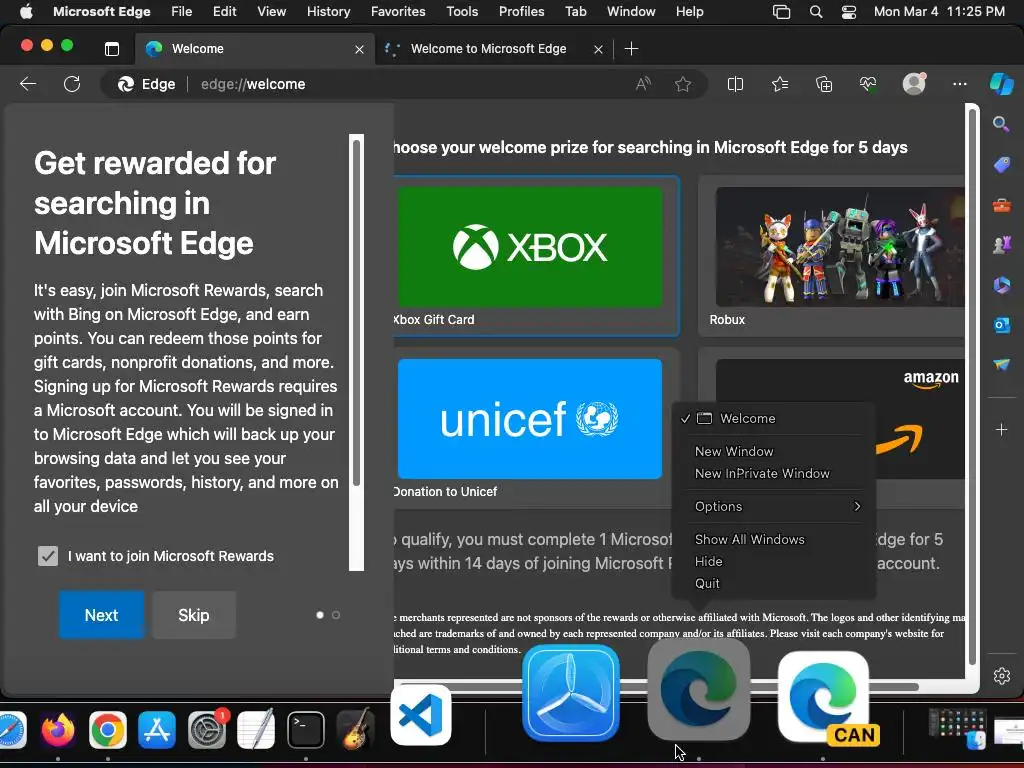Open the Apple menu
Viewport: 1024px width, 768px height.
click(26, 12)
